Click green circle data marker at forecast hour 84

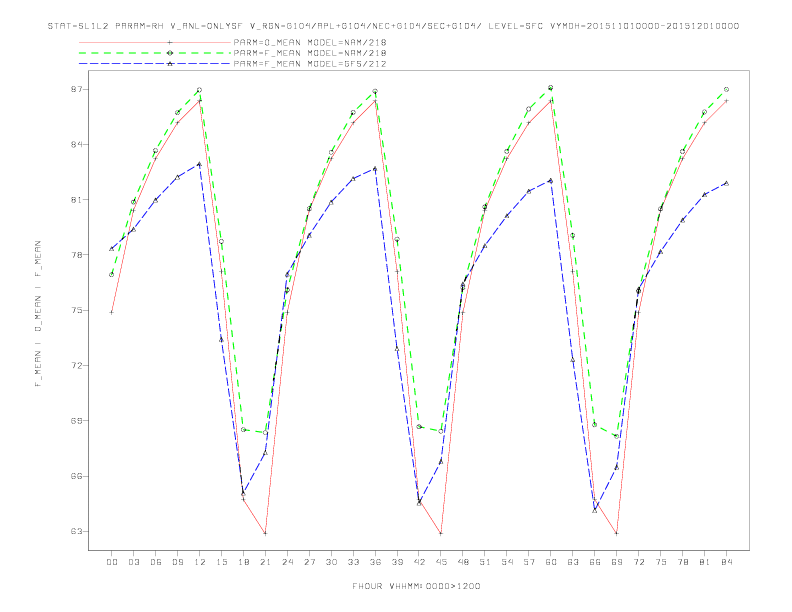[x=726, y=89]
